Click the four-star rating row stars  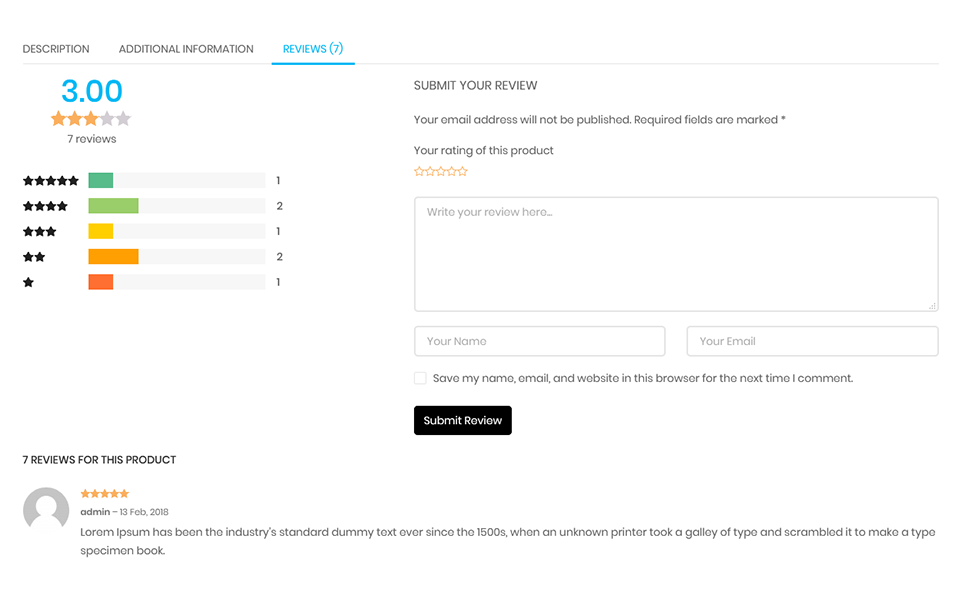[x=46, y=206]
